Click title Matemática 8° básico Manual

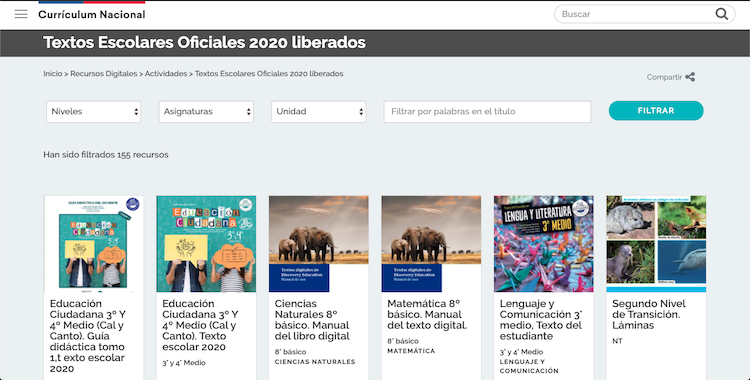click(x=427, y=314)
